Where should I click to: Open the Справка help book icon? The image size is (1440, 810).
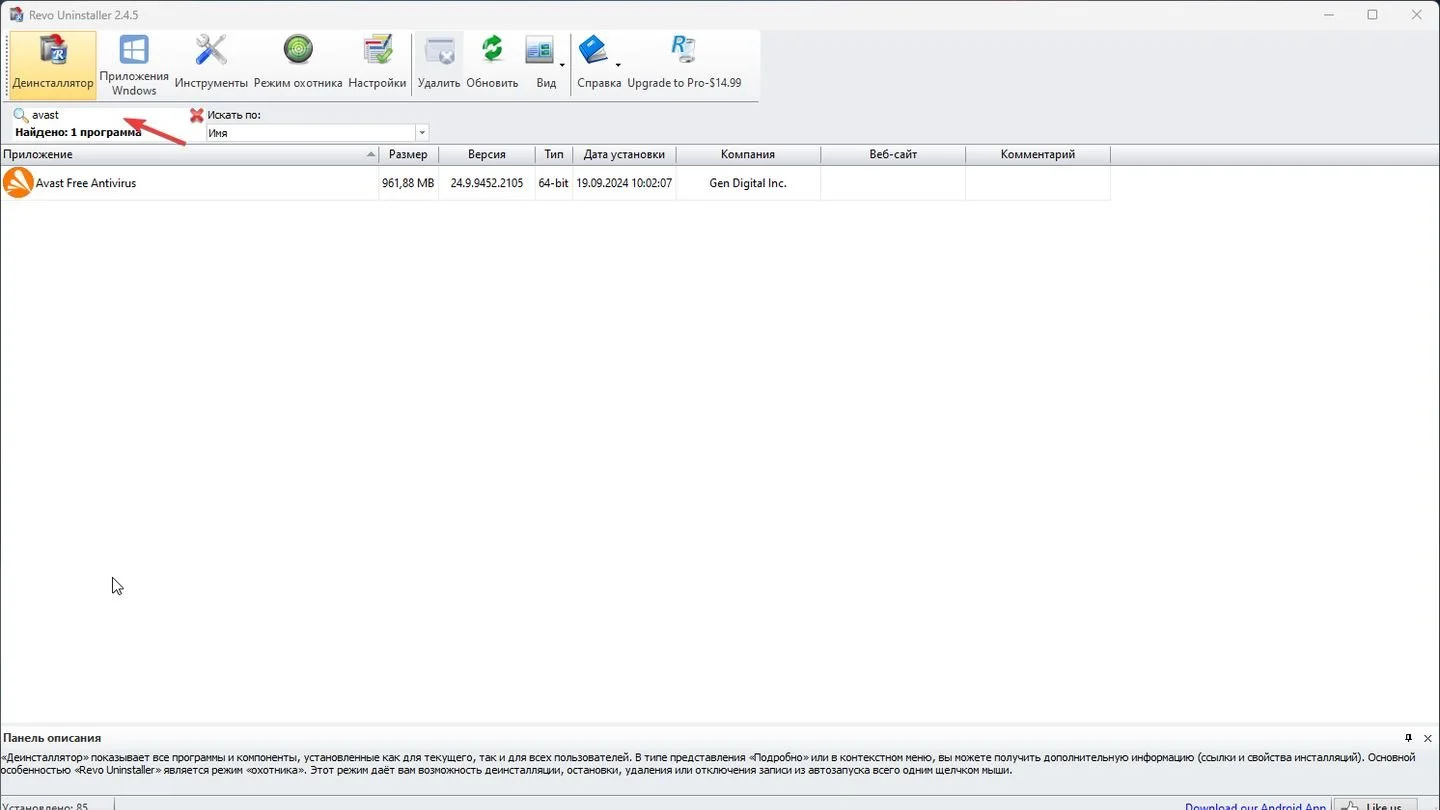(x=594, y=51)
